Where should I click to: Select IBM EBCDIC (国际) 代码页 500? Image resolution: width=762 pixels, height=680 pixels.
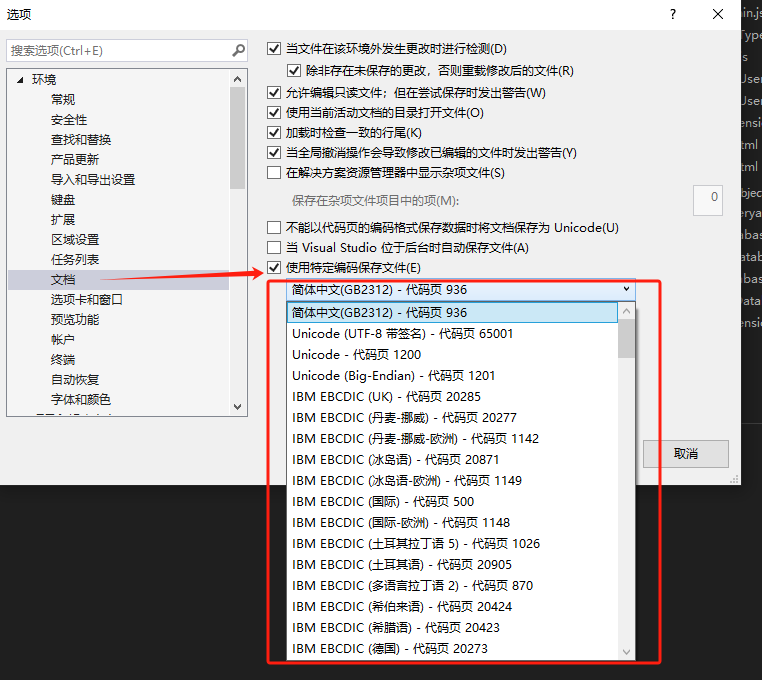point(383,501)
